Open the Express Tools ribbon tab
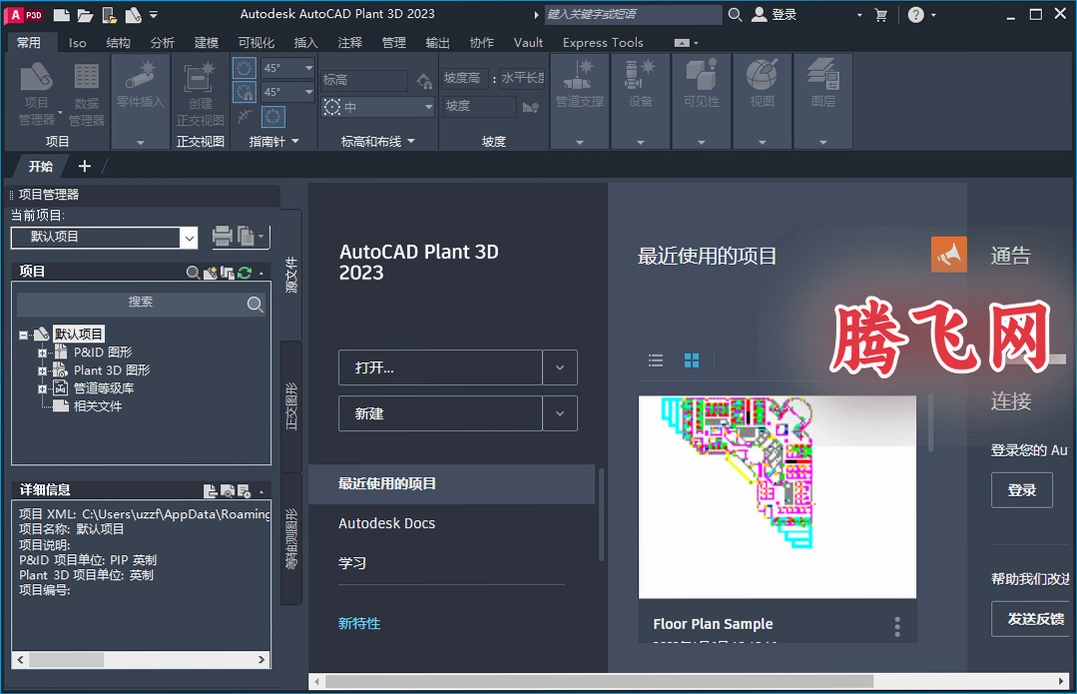Image resolution: width=1077 pixels, height=694 pixels. (x=602, y=43)
